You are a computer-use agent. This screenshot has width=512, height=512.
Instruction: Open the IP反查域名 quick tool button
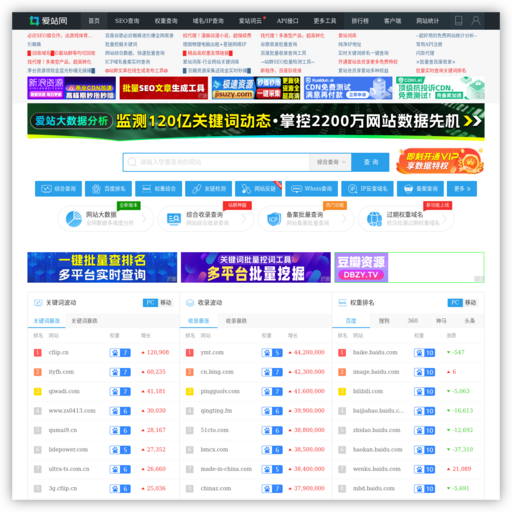coord(367,189)
